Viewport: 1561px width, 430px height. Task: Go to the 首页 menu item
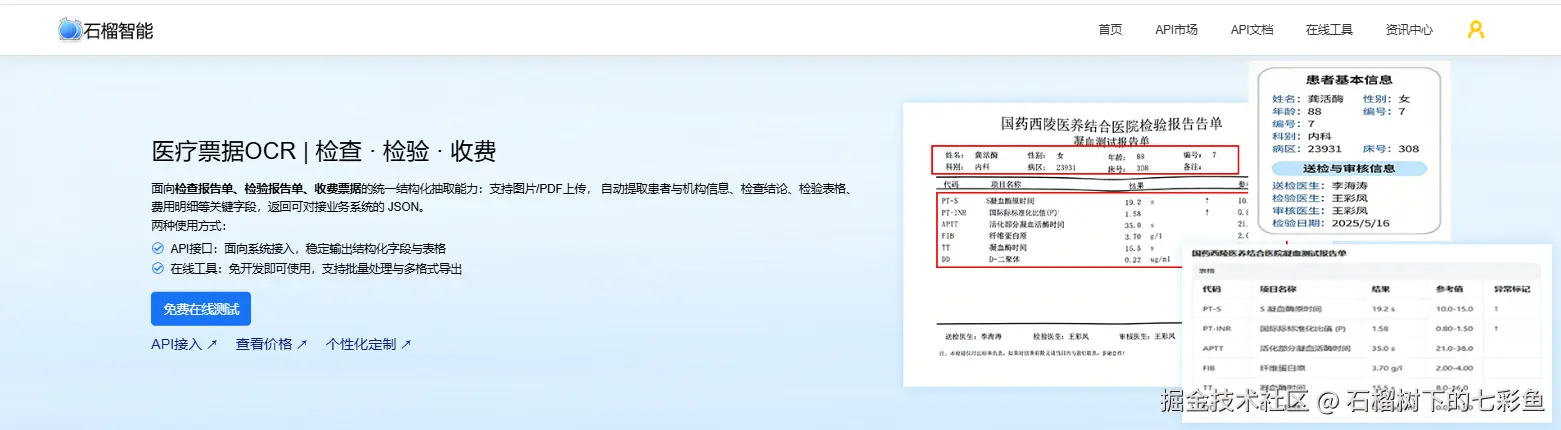coord(1110,30)
